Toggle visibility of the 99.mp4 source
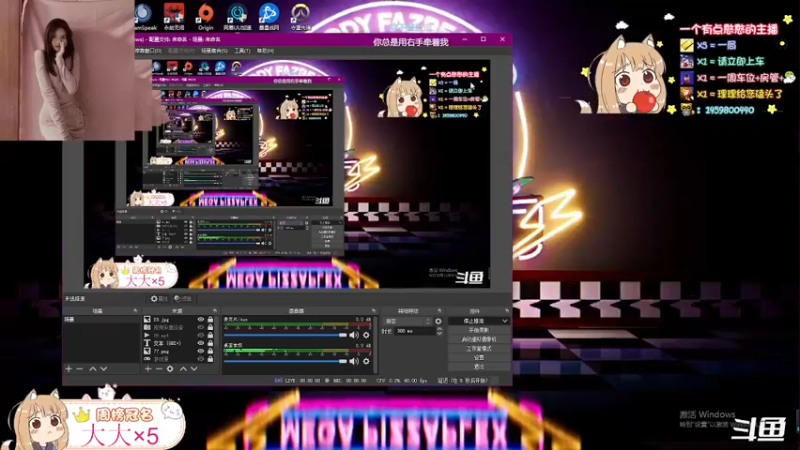 (201, 336)
